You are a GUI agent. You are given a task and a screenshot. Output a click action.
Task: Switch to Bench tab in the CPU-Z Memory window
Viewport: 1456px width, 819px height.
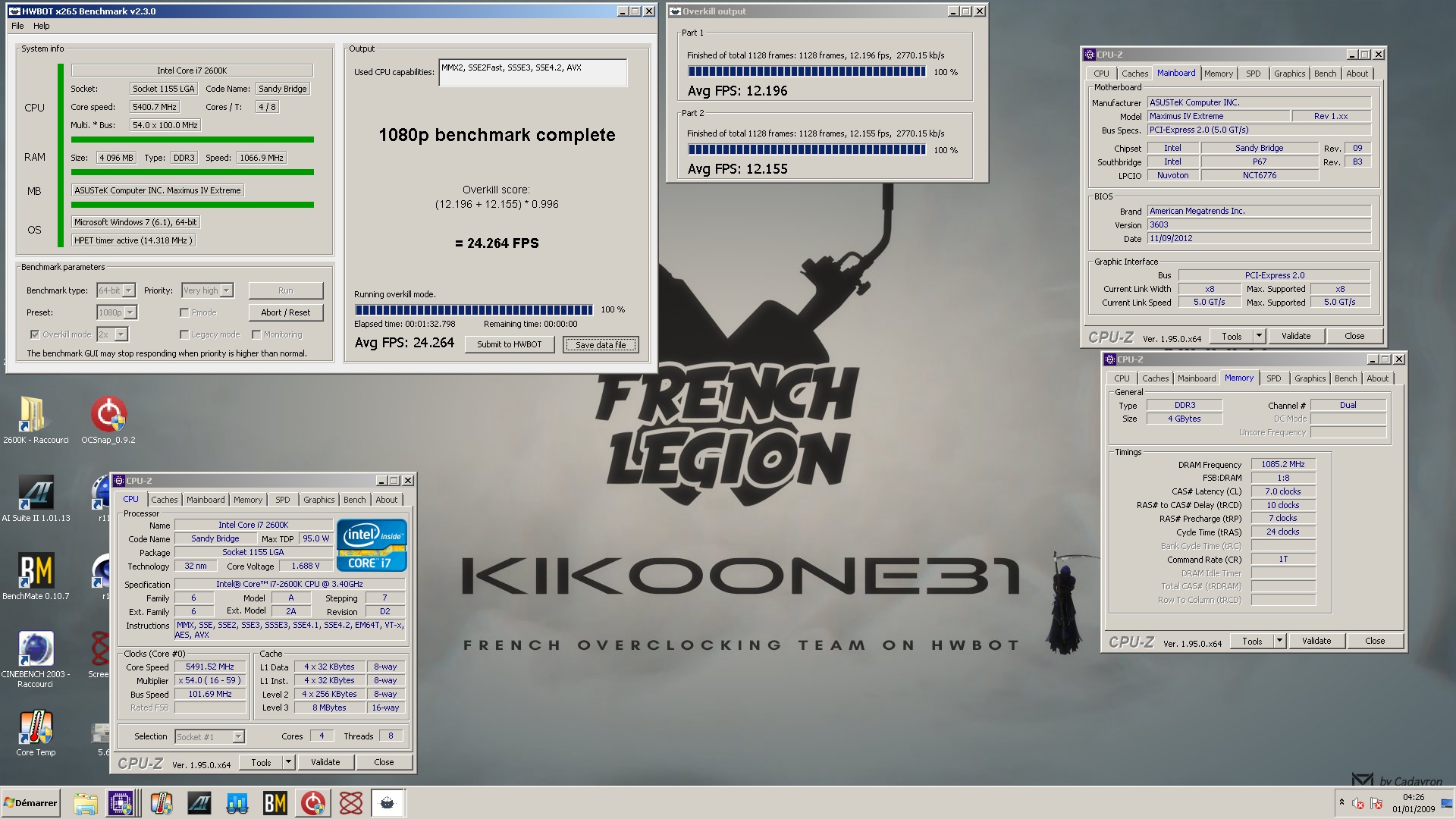[1345, 378]
